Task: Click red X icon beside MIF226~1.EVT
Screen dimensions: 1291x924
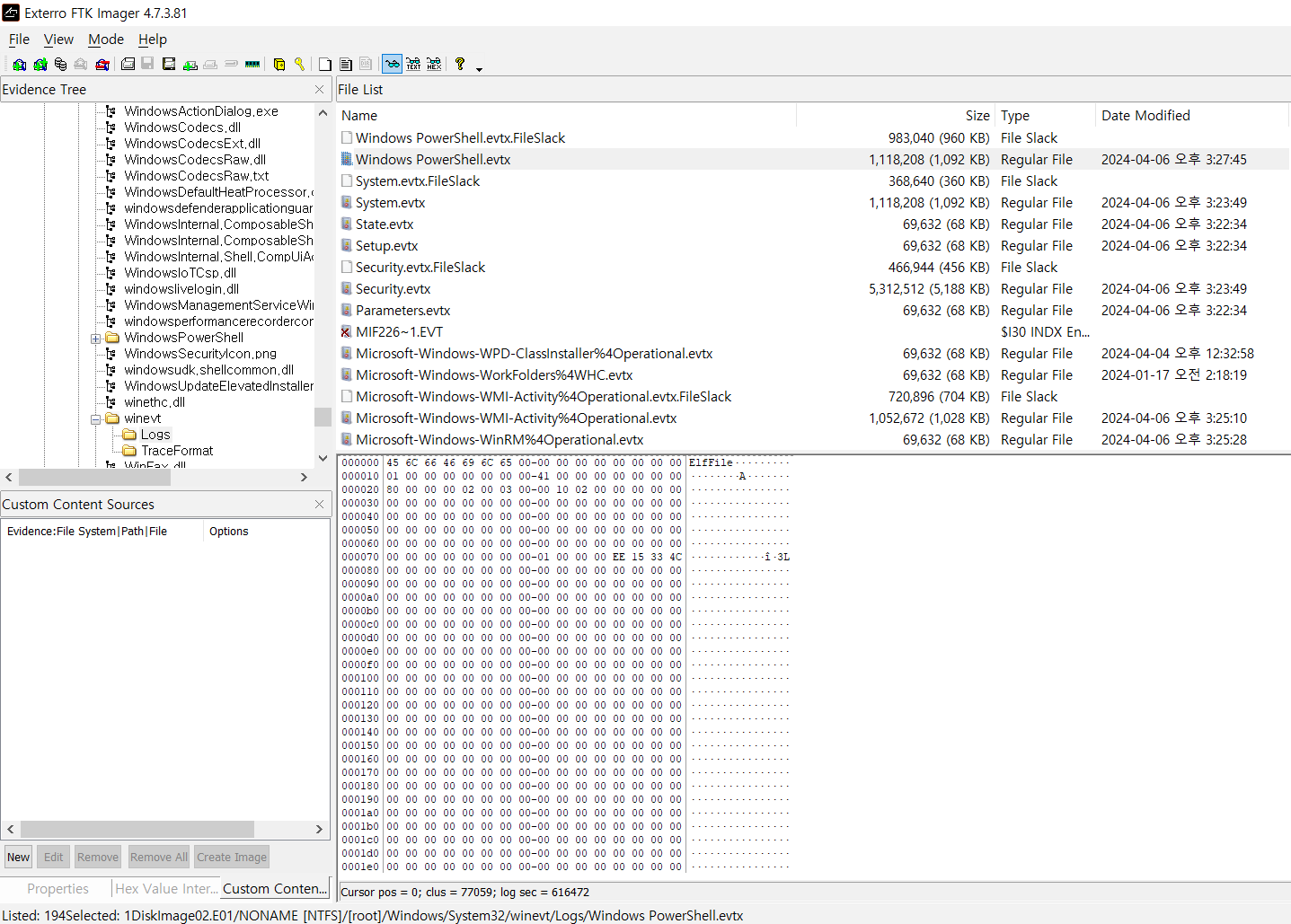Action: click(x=346, y=331)
